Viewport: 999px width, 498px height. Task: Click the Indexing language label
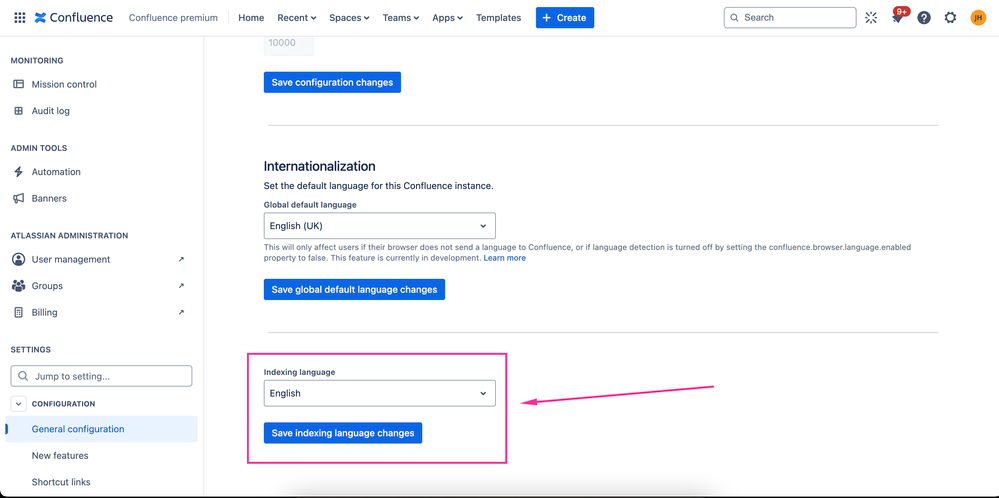299,372
